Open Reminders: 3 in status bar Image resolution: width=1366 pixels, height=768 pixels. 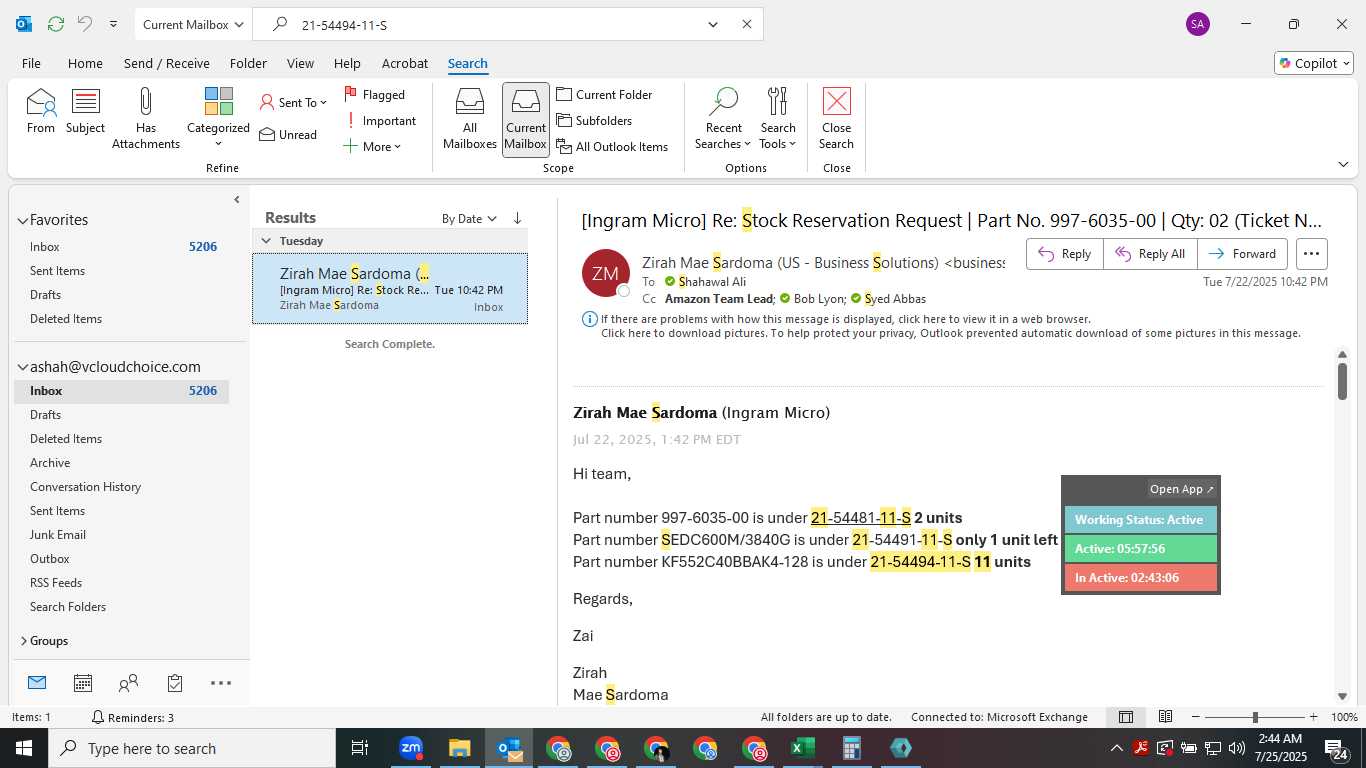[x=132, y=717]
